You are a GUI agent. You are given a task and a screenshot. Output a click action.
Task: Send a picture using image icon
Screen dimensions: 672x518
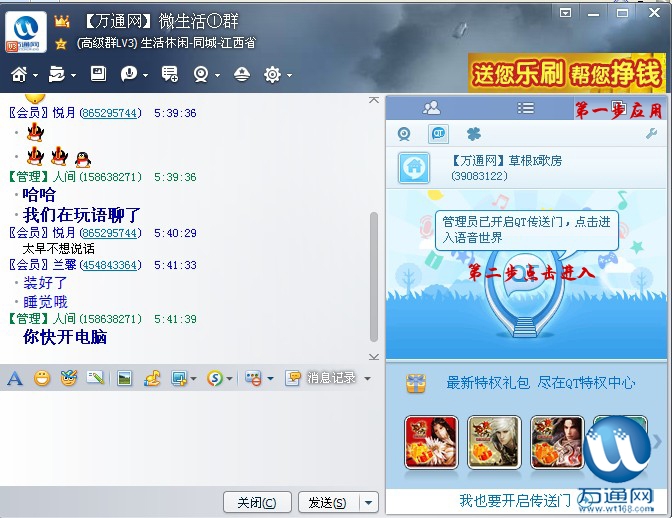124,378
